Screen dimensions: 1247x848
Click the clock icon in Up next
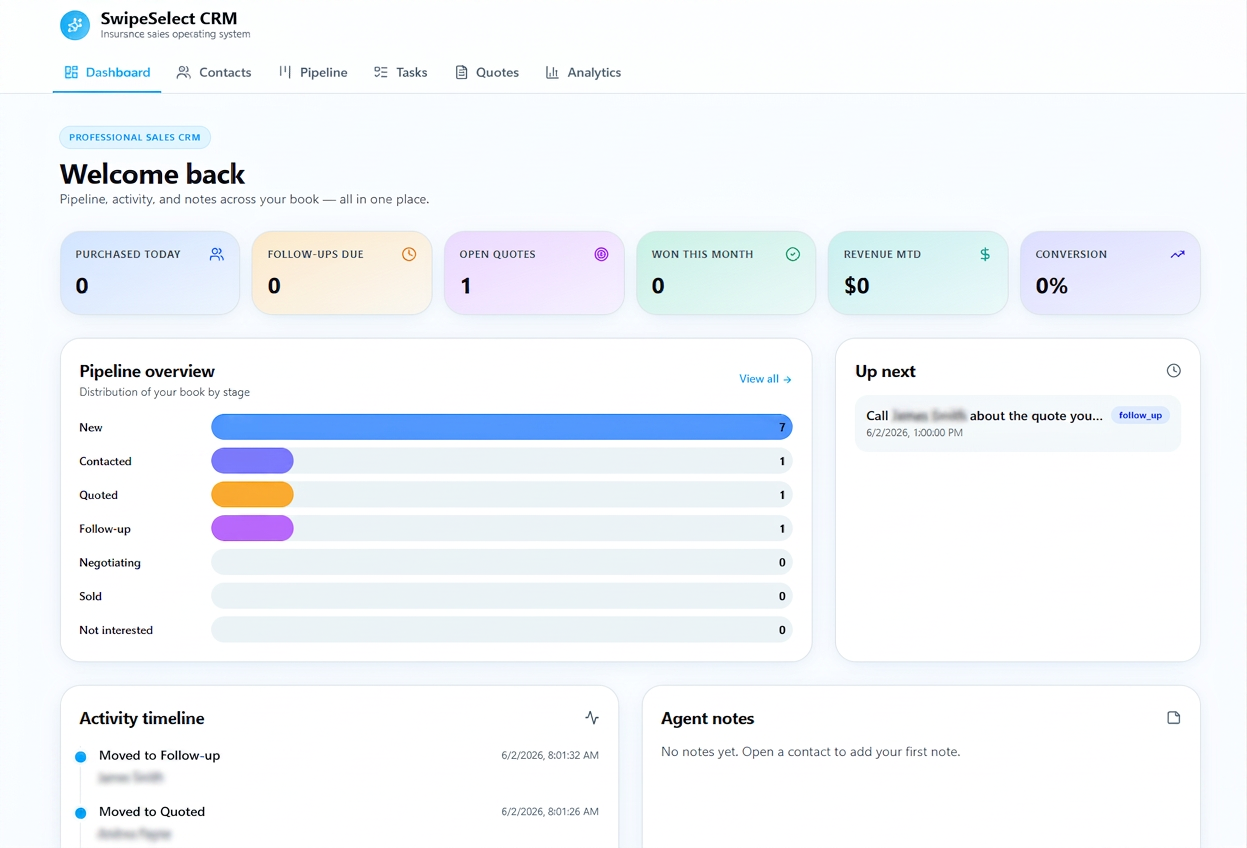click(x=1174, y=371)
